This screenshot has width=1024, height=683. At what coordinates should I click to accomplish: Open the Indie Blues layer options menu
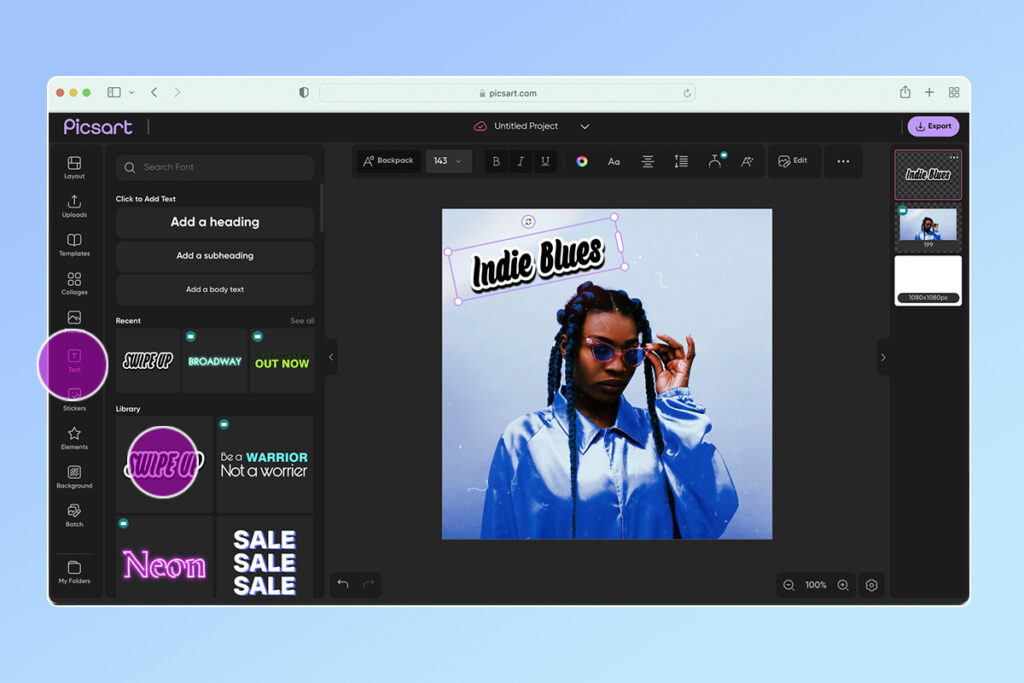(x=954, y=157)
